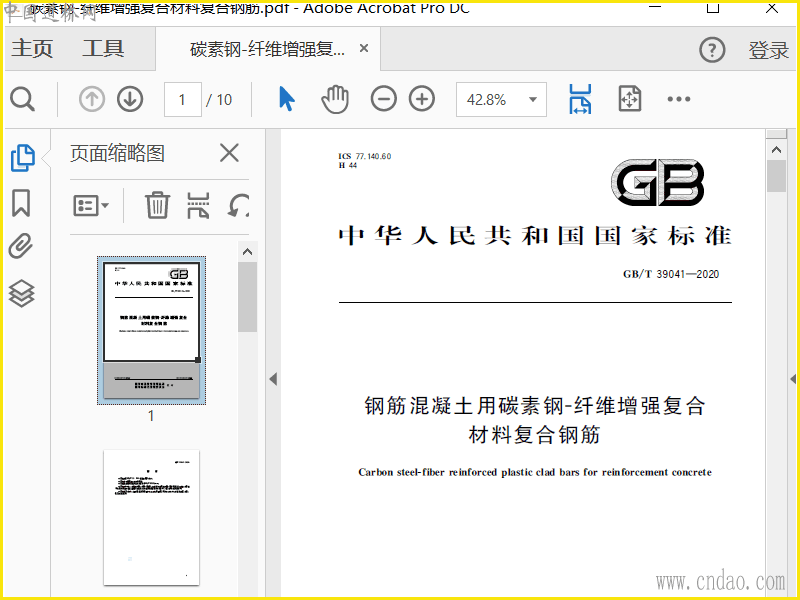
Task: Open the attachments paperclip panel
Action: tap(21, 246)
